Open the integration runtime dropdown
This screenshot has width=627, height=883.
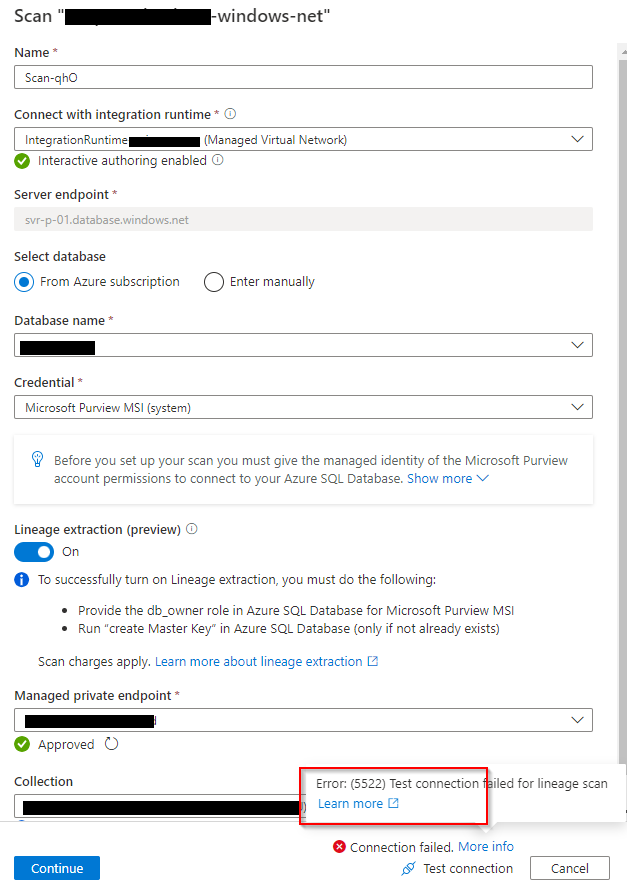(x=303, y=139)
